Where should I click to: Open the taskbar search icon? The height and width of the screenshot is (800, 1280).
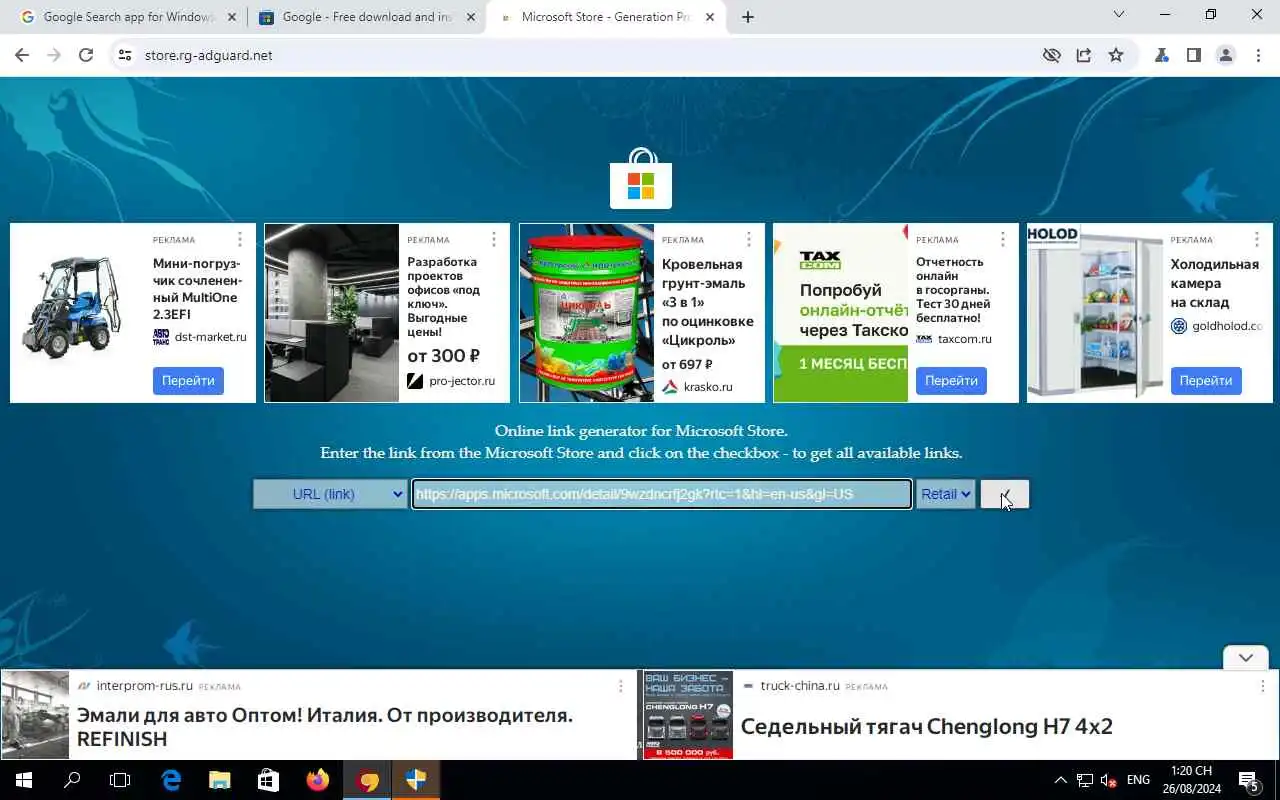[x=72, y=780]
